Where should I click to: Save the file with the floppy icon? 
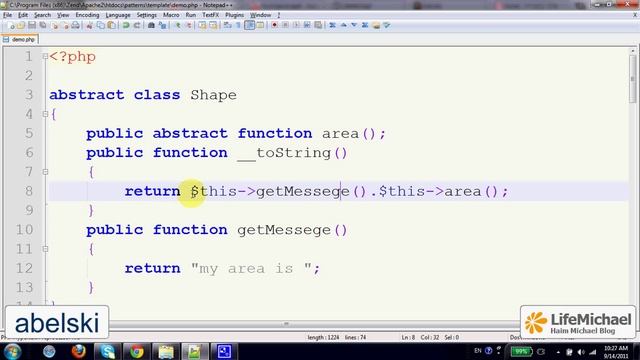pyautogui.click(x=32, y=25)
